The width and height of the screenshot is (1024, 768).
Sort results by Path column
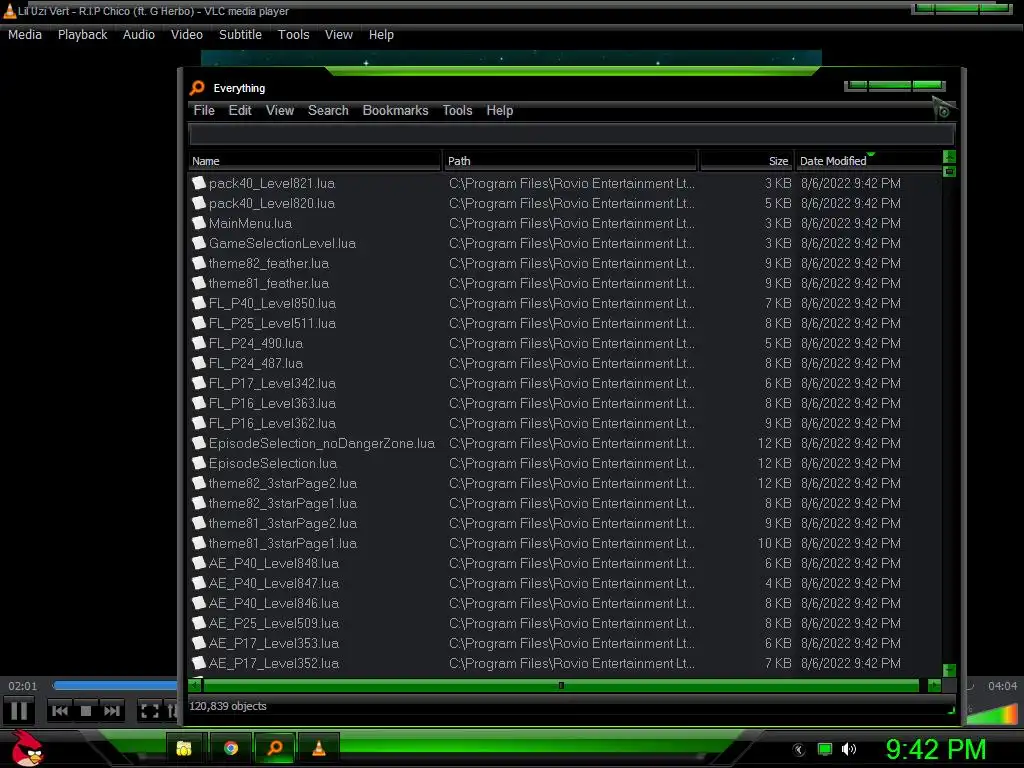click(571, 161)
